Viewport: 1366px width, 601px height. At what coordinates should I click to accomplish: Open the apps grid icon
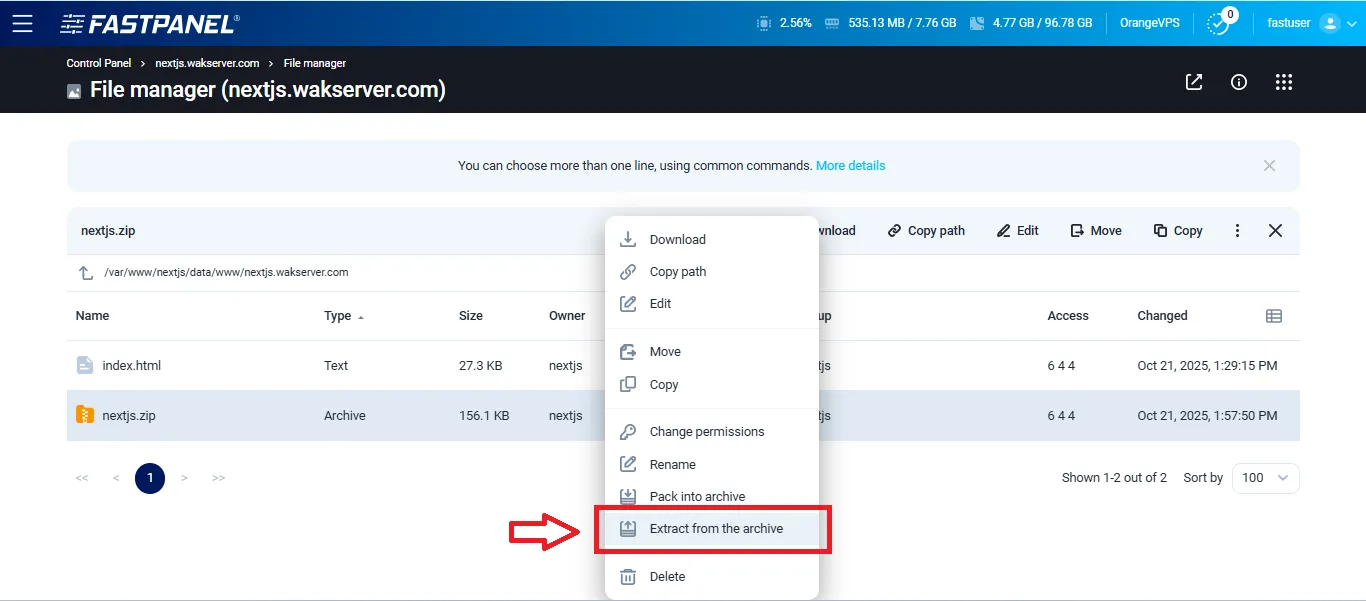[1284, 83]
